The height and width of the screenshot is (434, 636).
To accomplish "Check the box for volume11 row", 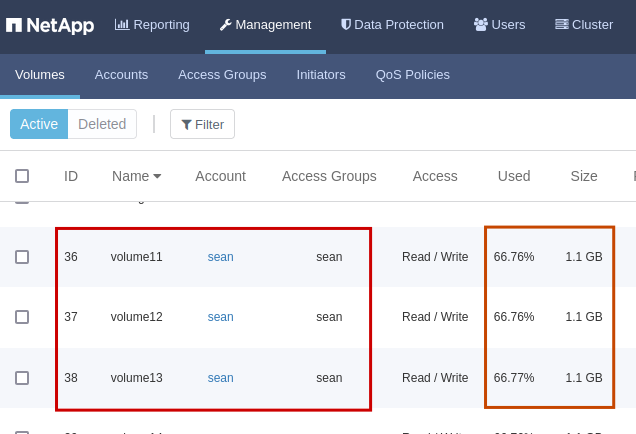I will point(22,257).
